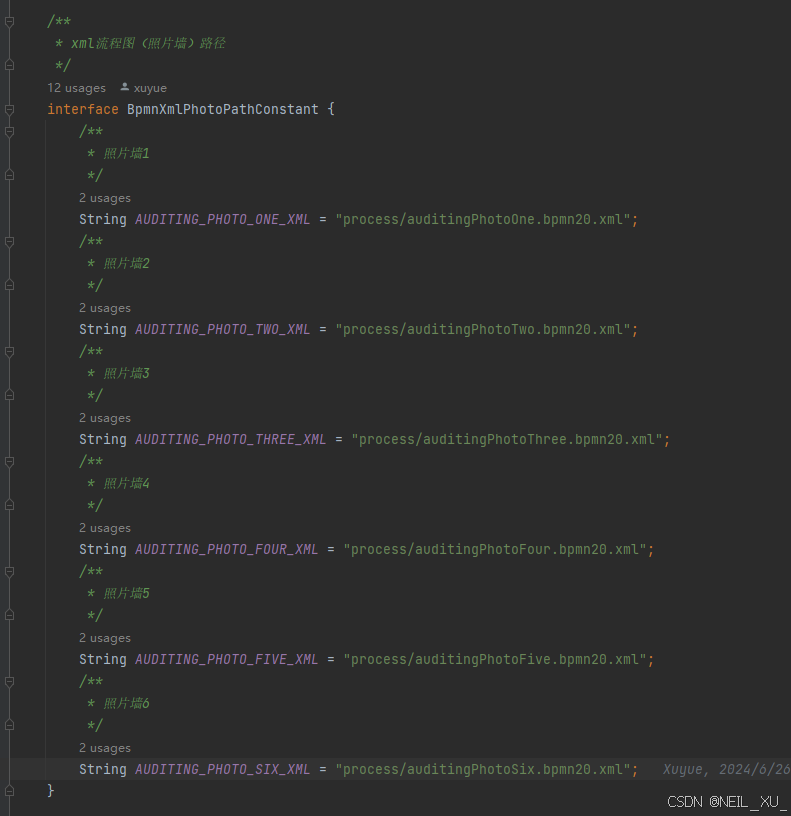Click the AUDITING_PHOTO_TWO_XML constant name

(x=222, y=329)
